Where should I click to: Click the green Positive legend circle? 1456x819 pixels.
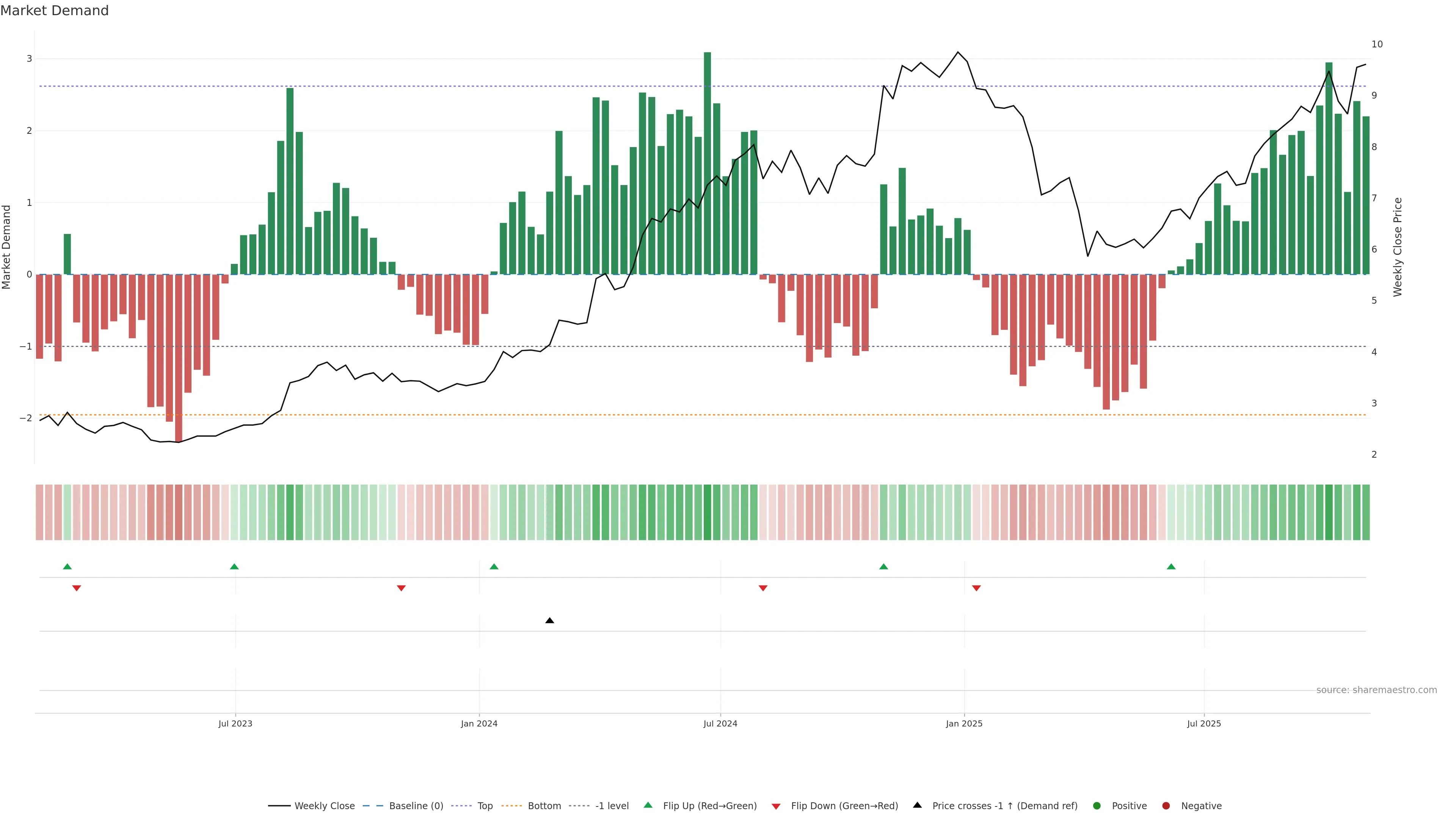click(x=1097, y=805)
